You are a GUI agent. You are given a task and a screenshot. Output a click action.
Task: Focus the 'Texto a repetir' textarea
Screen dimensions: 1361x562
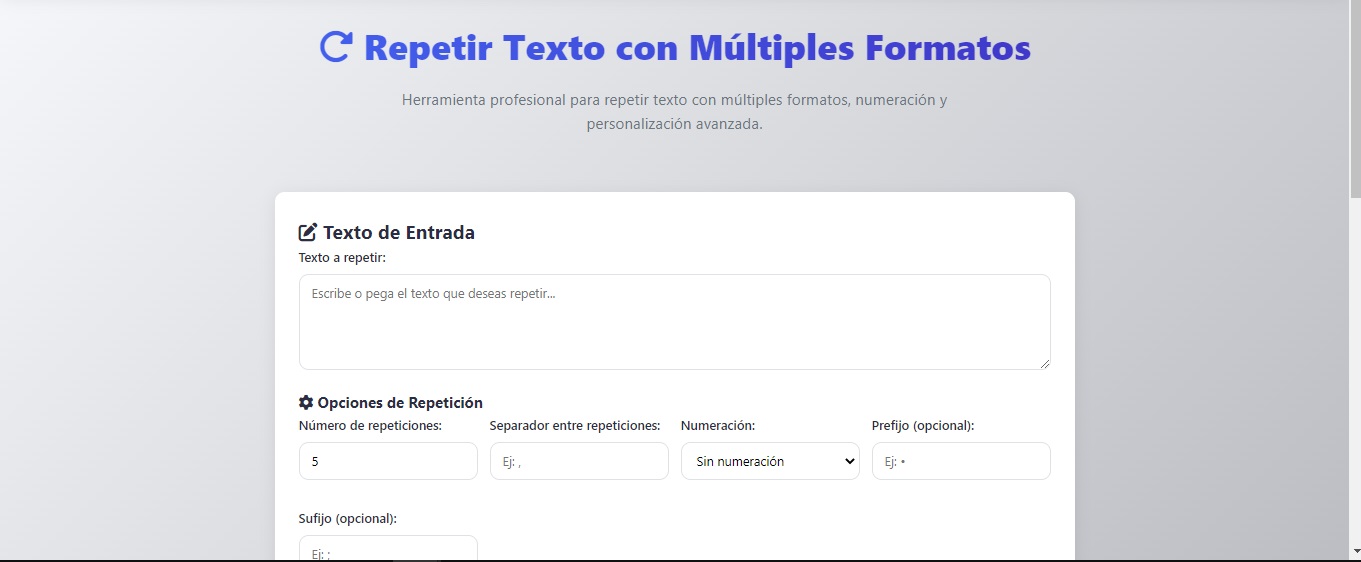(x=675, y=322)
